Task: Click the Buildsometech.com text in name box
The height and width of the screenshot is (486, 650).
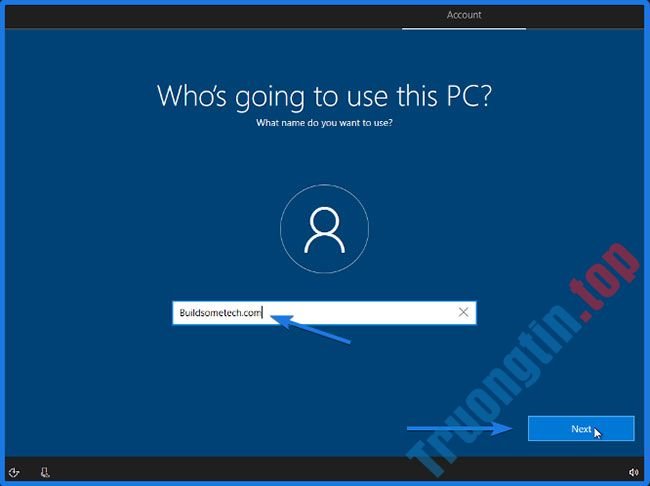Action: click(220, 313)
